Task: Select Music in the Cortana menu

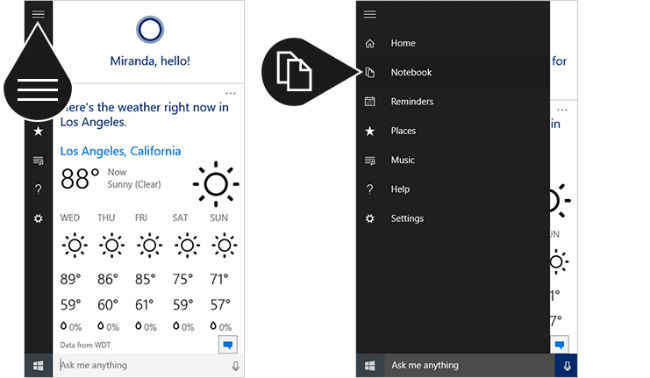Action: (x=403, y=160)
